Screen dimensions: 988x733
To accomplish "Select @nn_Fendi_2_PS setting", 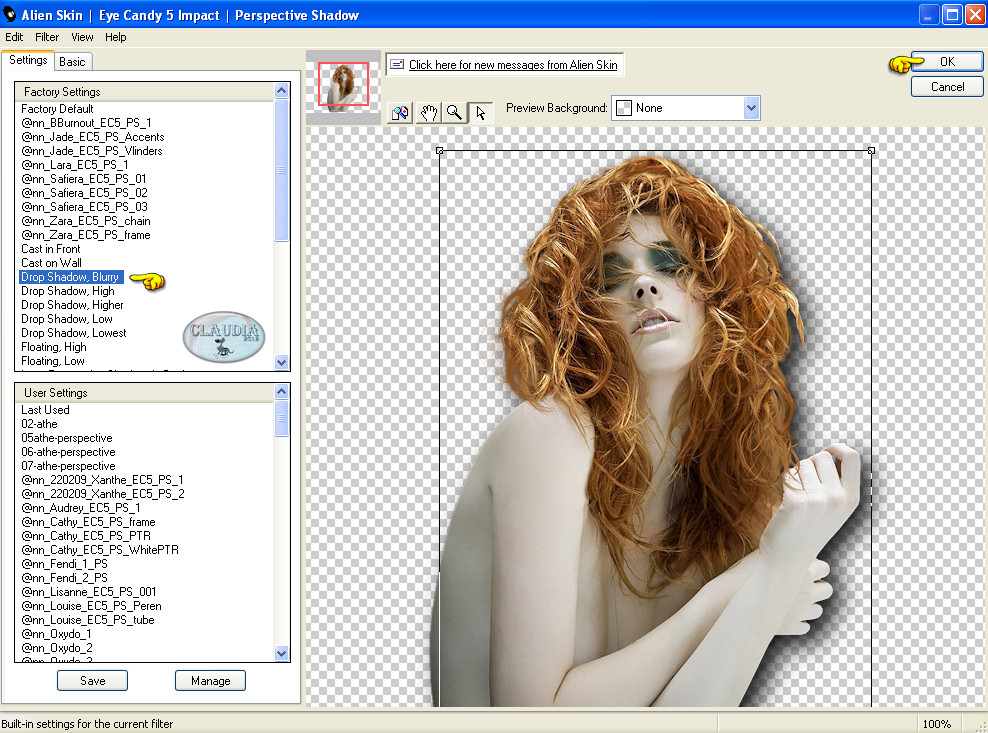I will pos(64,578).
